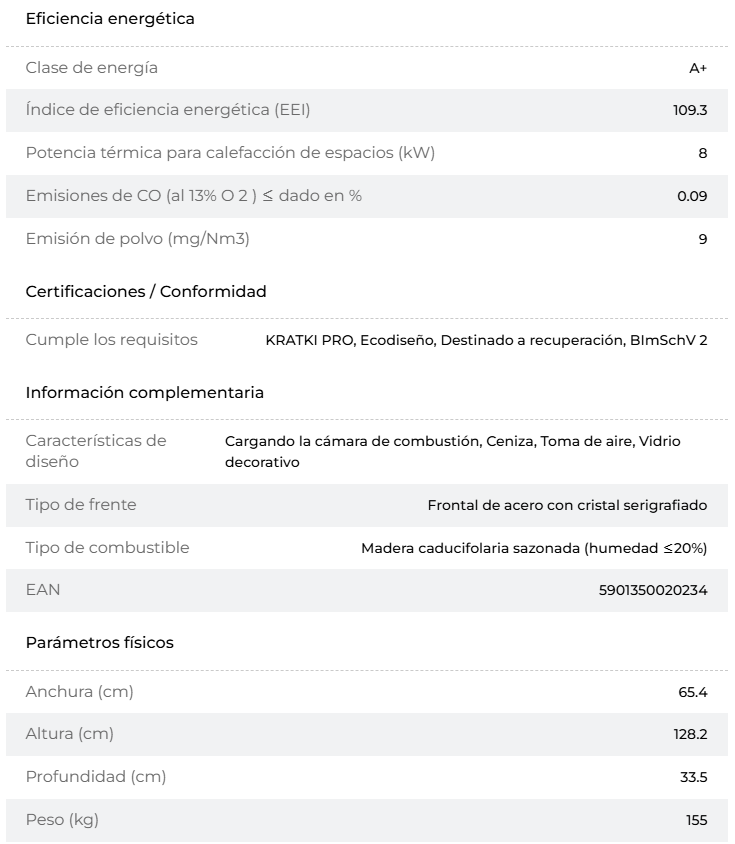This screenshot has width=735, height=844.
Task: Click the Parámetros físicos heading
Action: tap(100, 642)
